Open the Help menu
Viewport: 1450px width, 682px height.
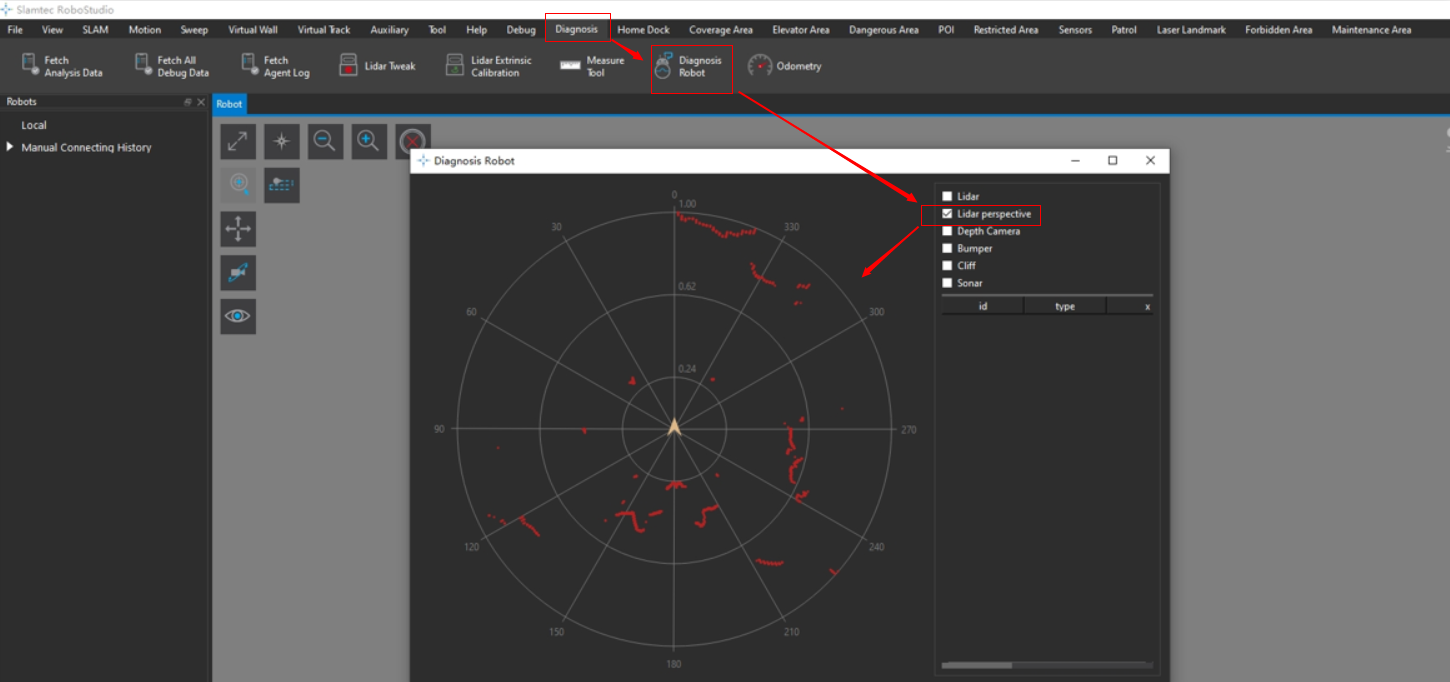(477, 30)
